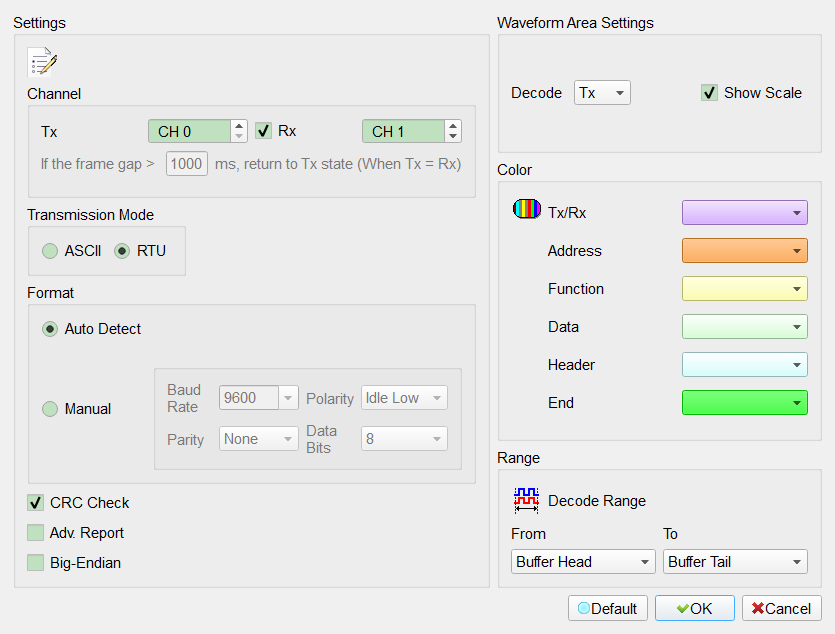Toggle the Rx channel checkbox
Image resolution: width=835 pixels, height=634 pixels.
pos(264,130)
